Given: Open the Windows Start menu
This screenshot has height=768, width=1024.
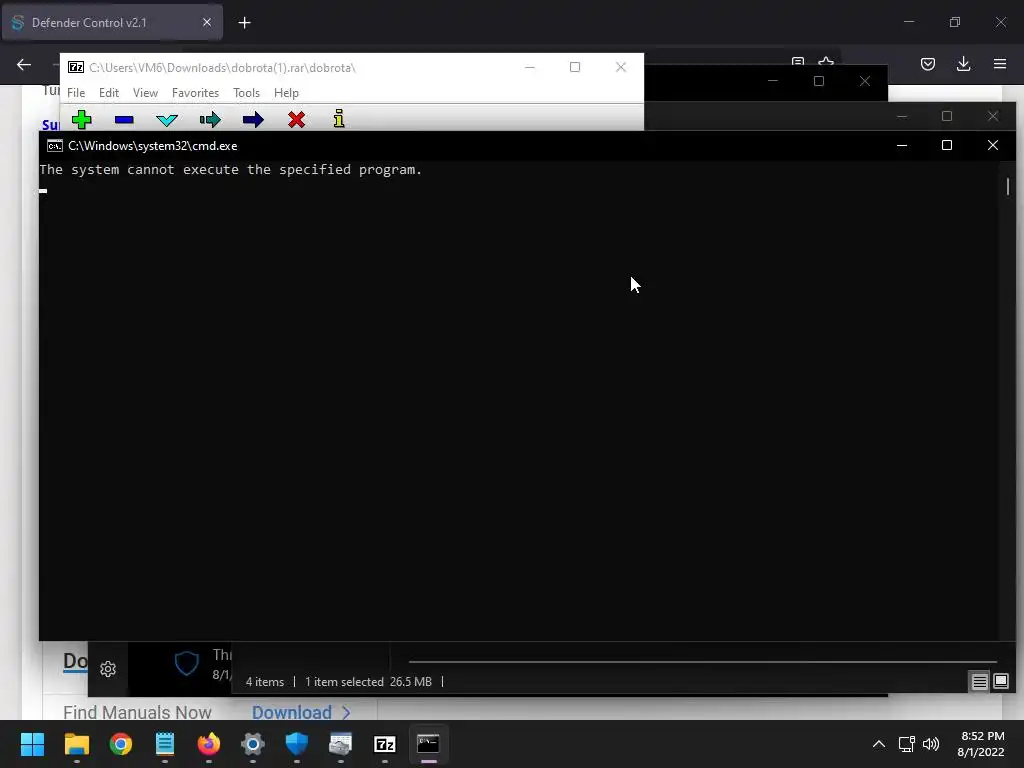Looking at the screenshot, I should pyautogui.click(x=33, y=744).
